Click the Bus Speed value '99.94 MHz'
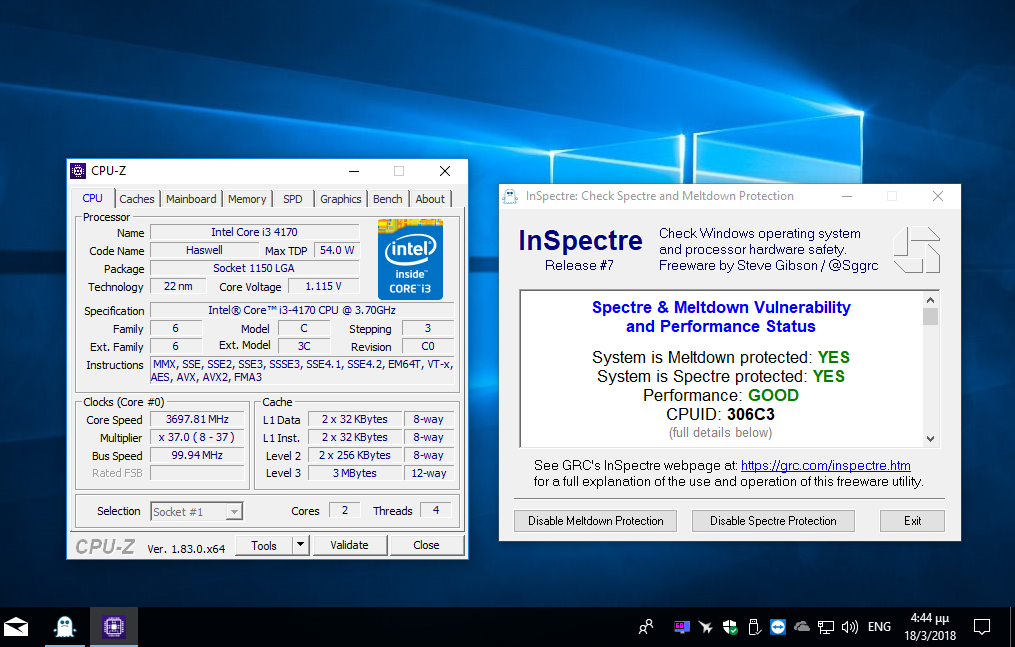The image size is (1015, 647). [197, 455]
